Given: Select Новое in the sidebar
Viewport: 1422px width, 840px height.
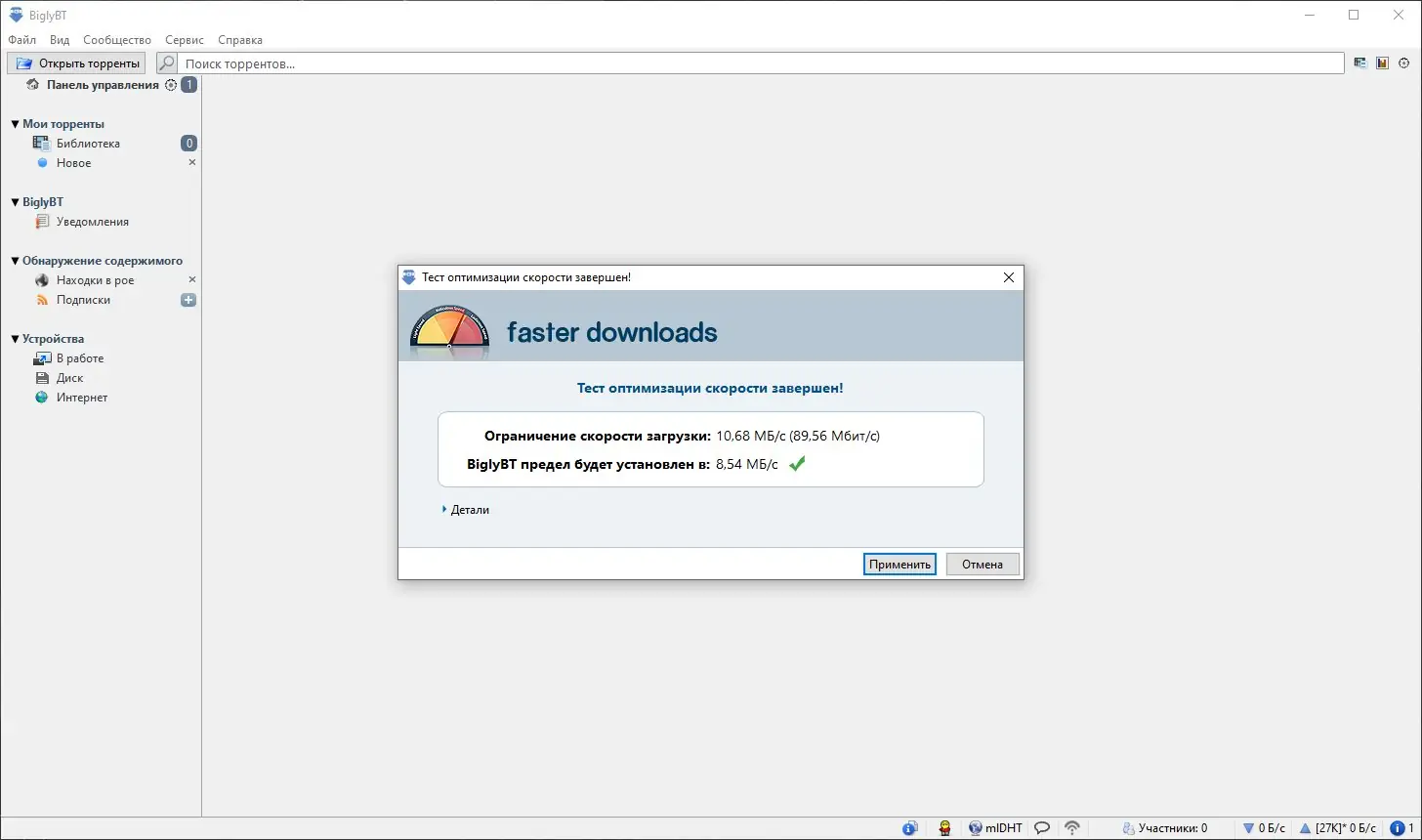Looking at the screenshot, I should coord(74,163).
